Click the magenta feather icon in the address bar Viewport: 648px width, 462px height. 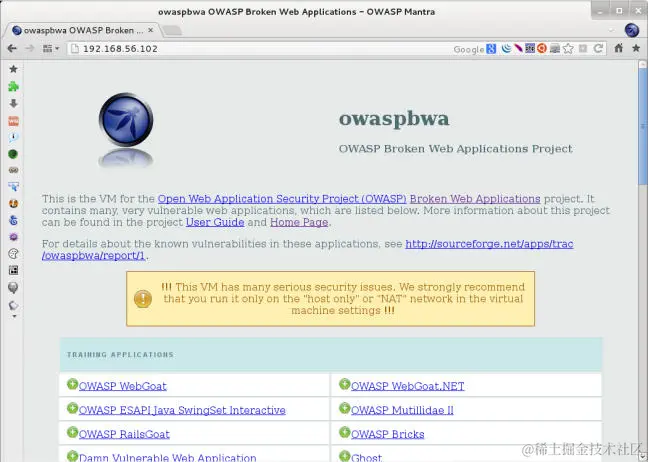pyautogui.click(x=518, y=48)
